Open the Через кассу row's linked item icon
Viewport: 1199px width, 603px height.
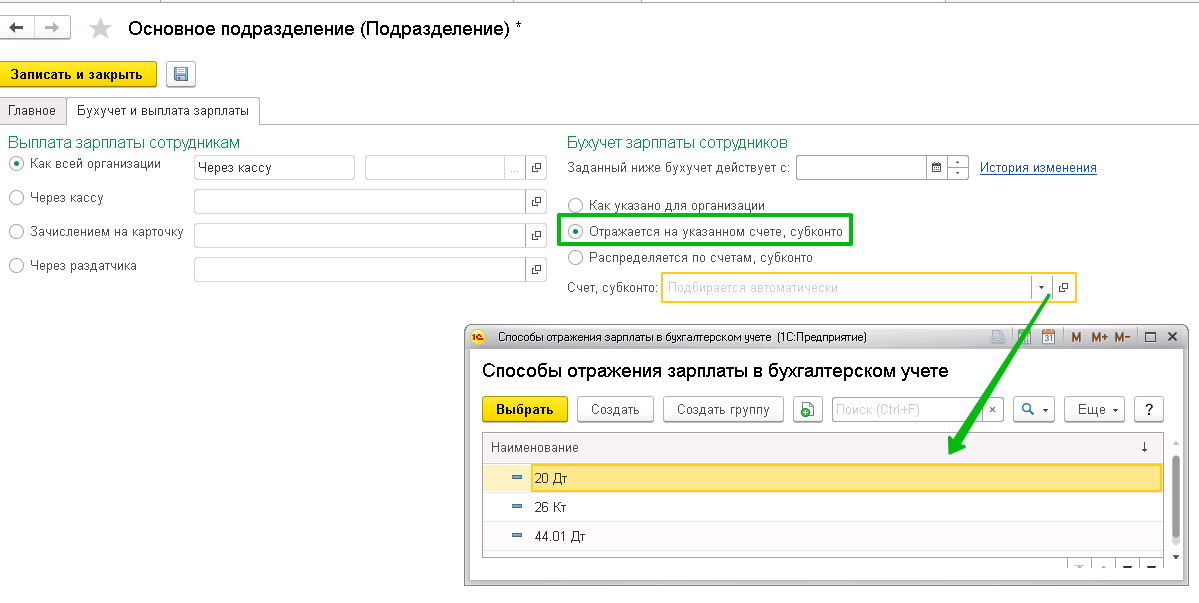536,202
